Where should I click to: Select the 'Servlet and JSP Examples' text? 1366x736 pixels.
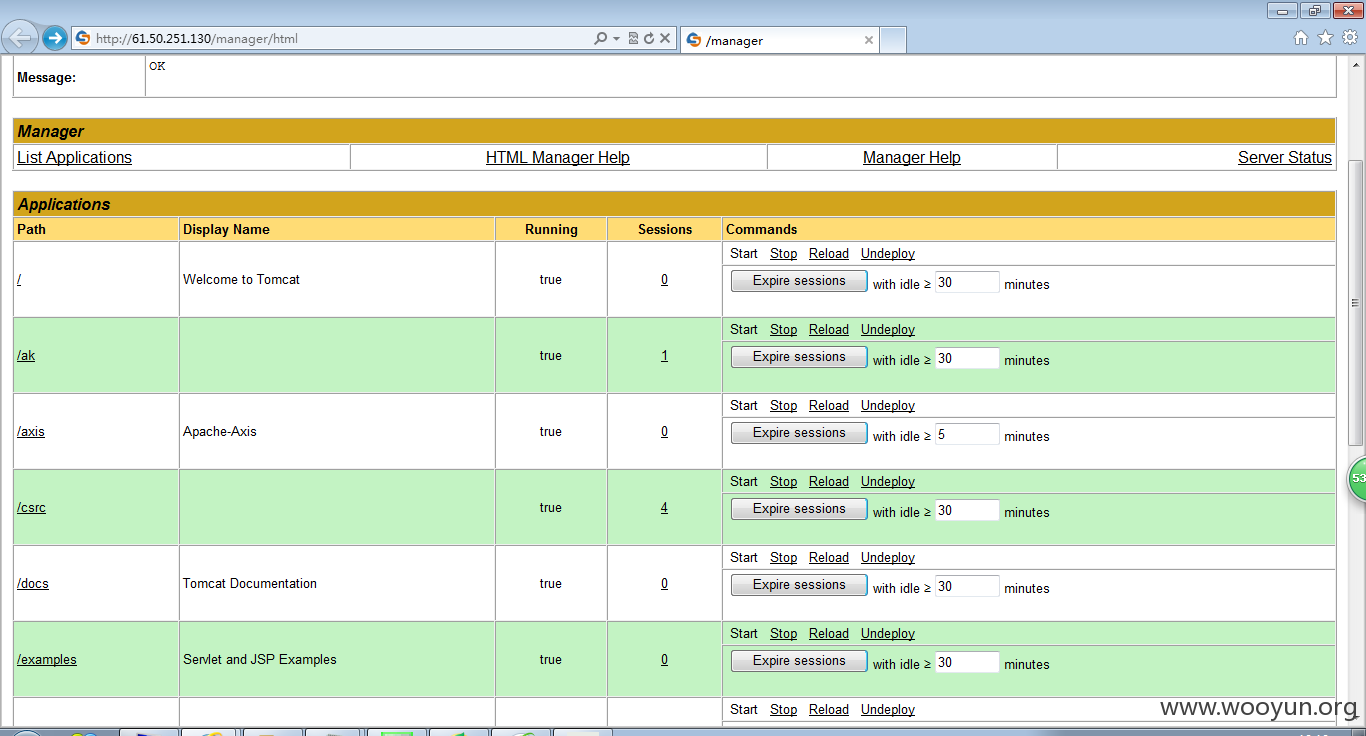click(260, 660)
